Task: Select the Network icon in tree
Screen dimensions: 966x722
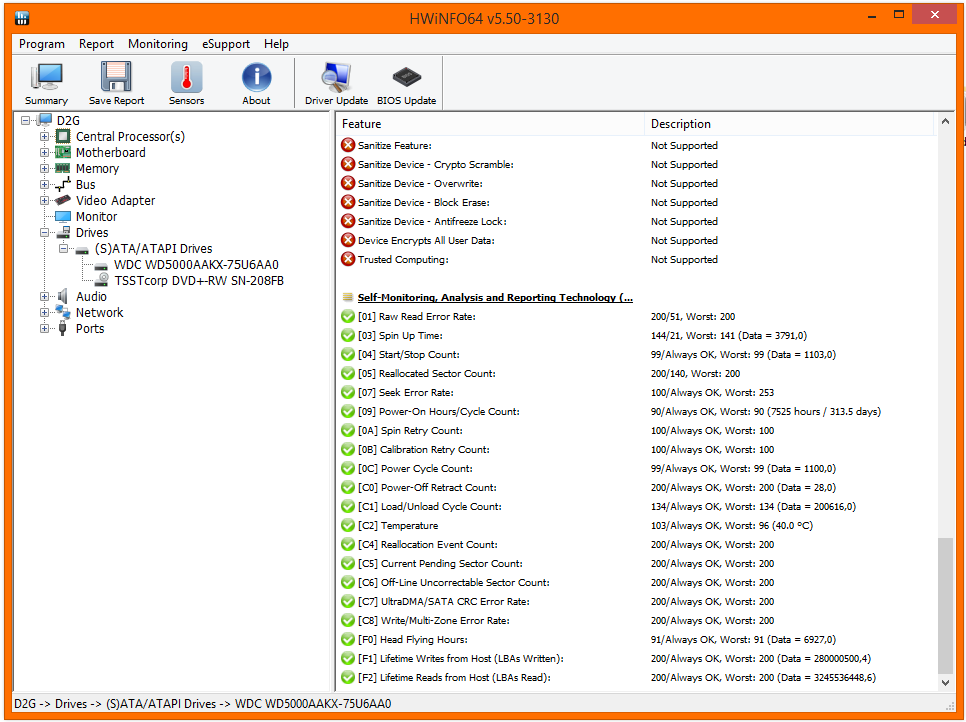Action: [x=63, y=312]
